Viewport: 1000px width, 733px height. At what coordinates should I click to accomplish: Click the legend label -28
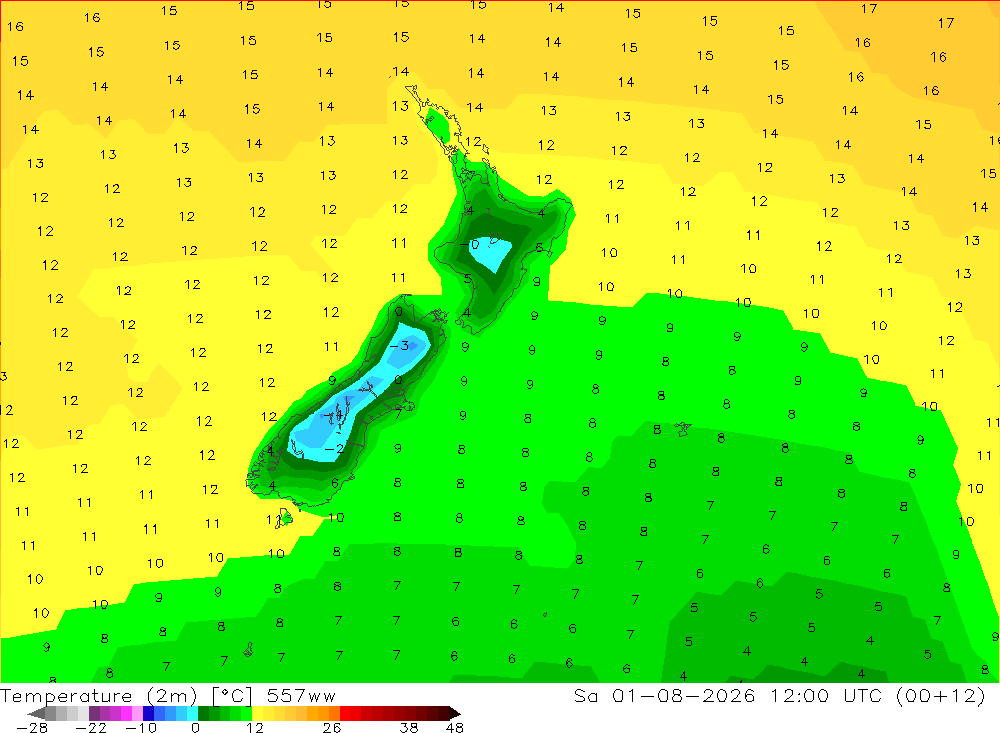point(32,728)
